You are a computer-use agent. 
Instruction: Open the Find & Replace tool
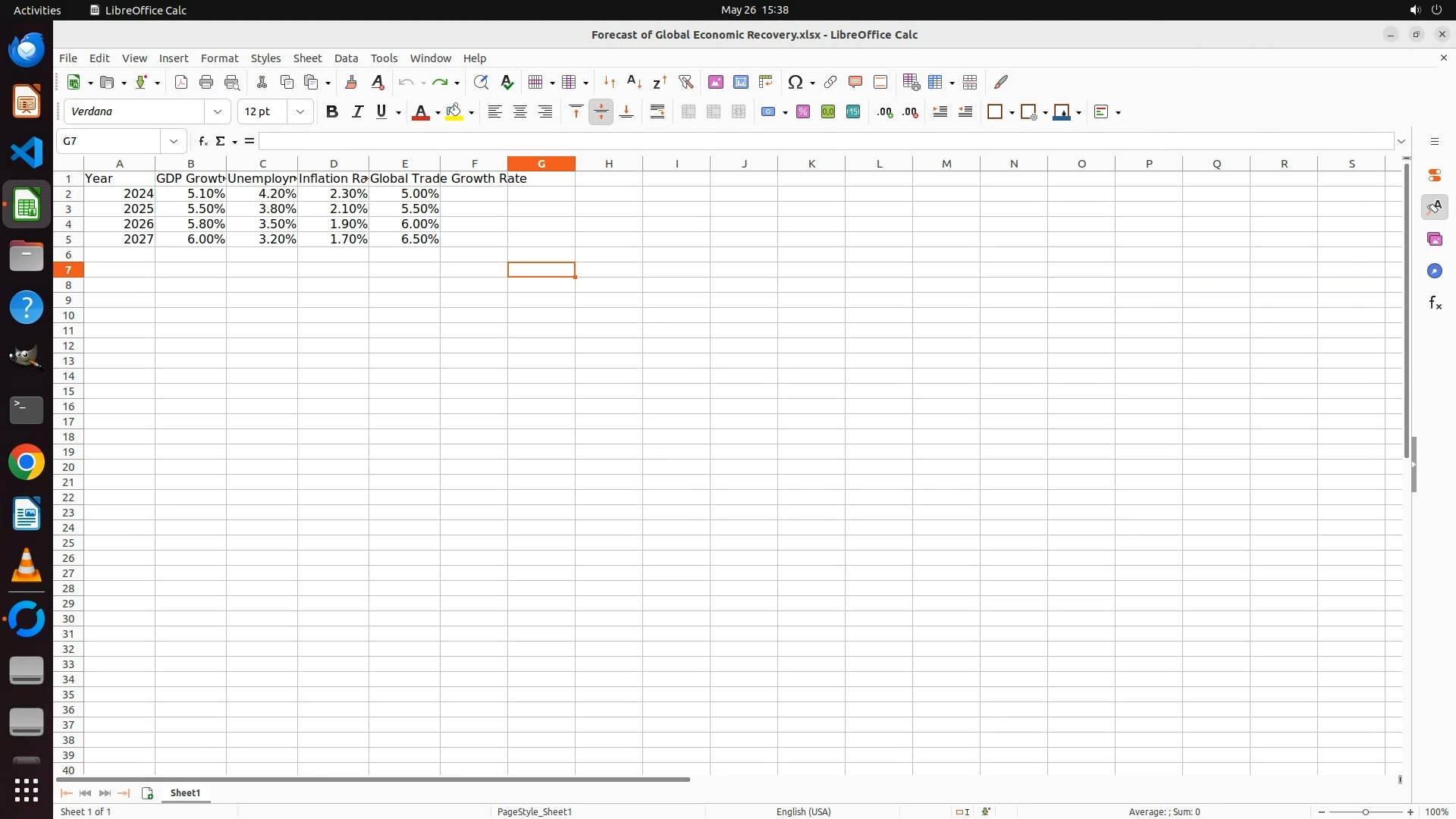(x=481, y=82)
